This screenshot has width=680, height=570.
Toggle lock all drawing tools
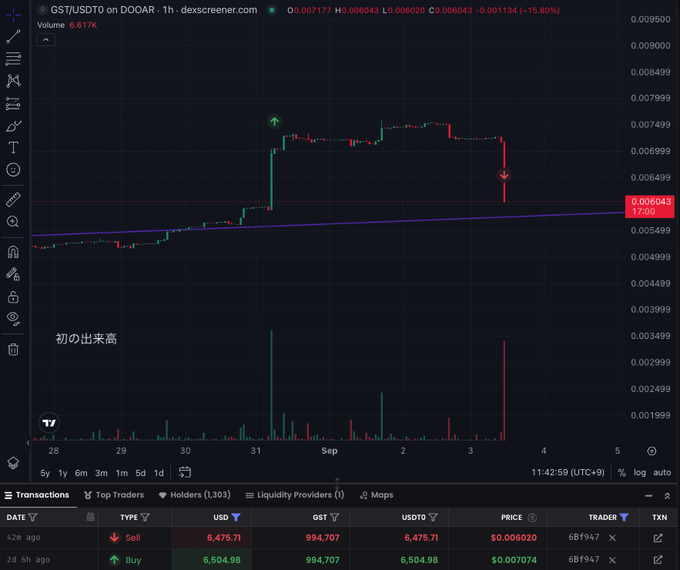click(13, 297)
